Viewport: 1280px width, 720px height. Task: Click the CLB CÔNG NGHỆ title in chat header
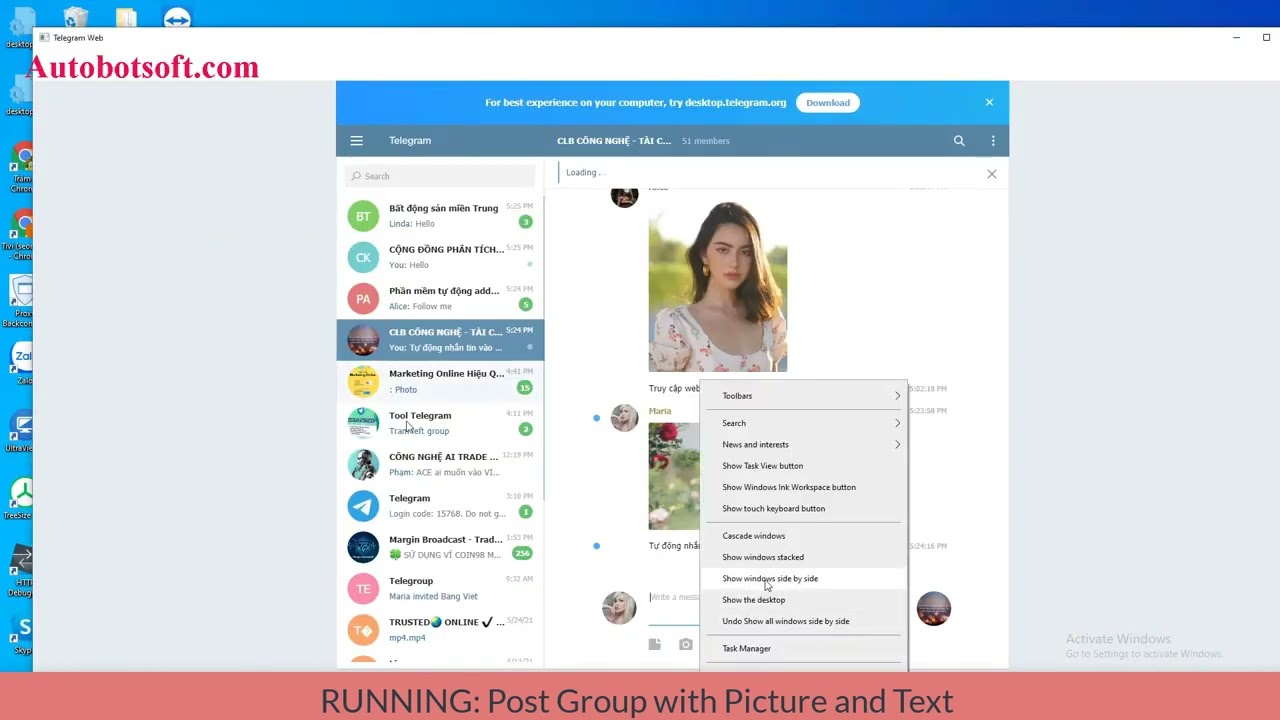pos(614,141)
